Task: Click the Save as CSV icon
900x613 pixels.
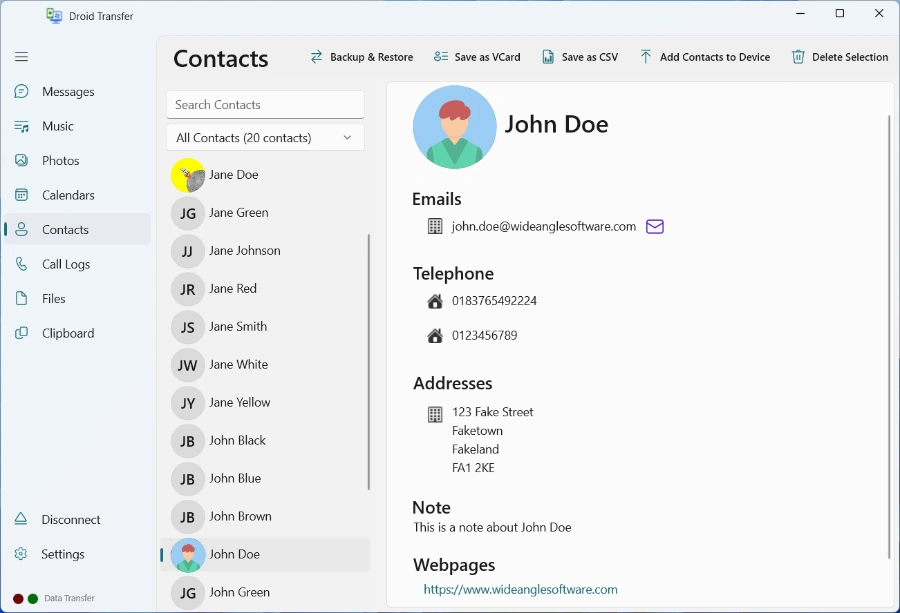Action: (x=548, y=57)
